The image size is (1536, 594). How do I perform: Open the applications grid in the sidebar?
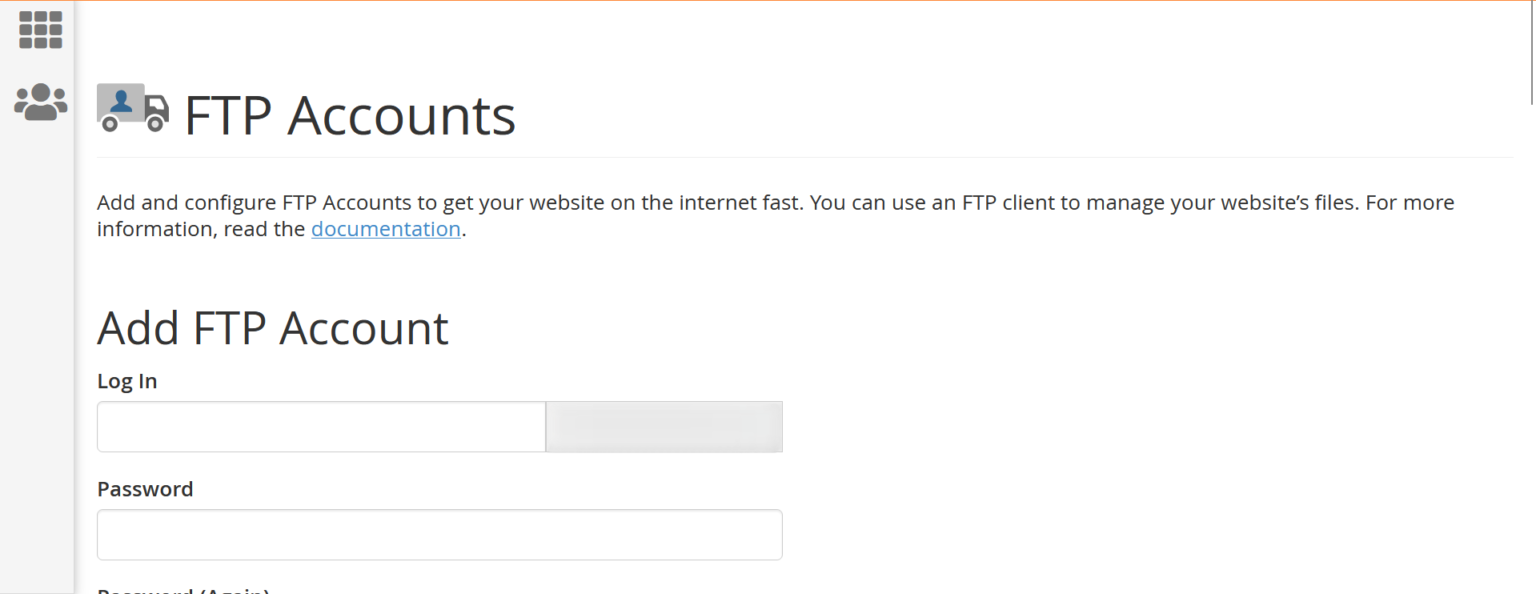click(39, 29)
